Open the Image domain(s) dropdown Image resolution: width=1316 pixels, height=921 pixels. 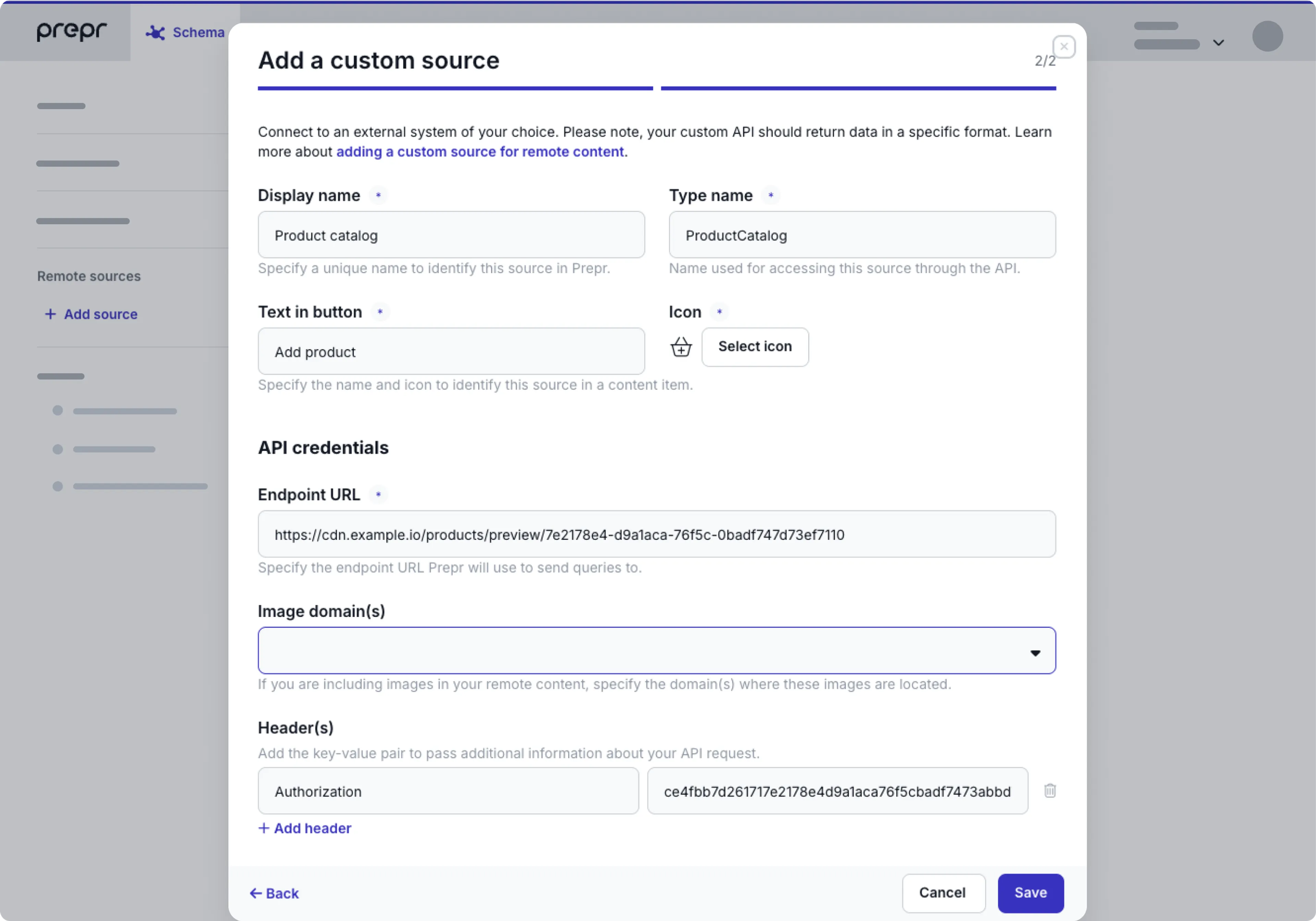[x=1035, y=652]
